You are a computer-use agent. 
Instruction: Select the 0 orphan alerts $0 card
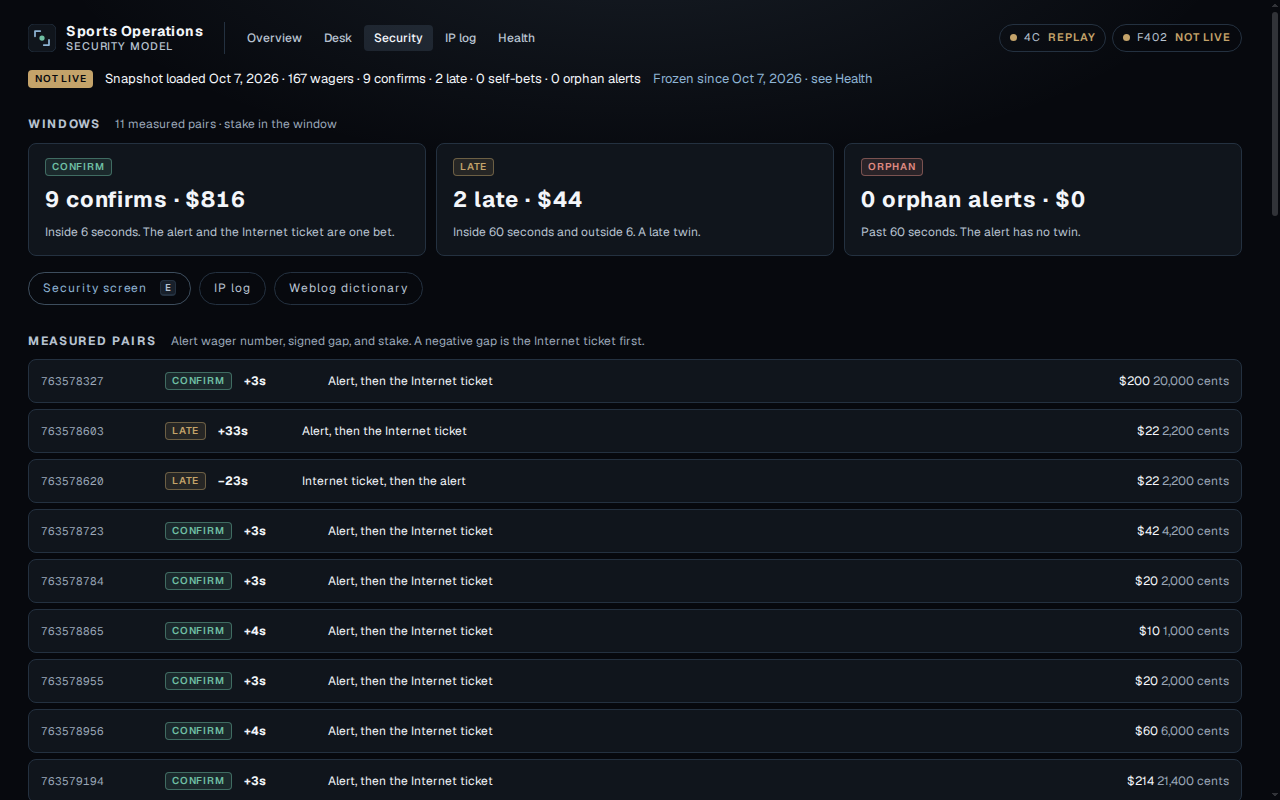coord(1043,199)
